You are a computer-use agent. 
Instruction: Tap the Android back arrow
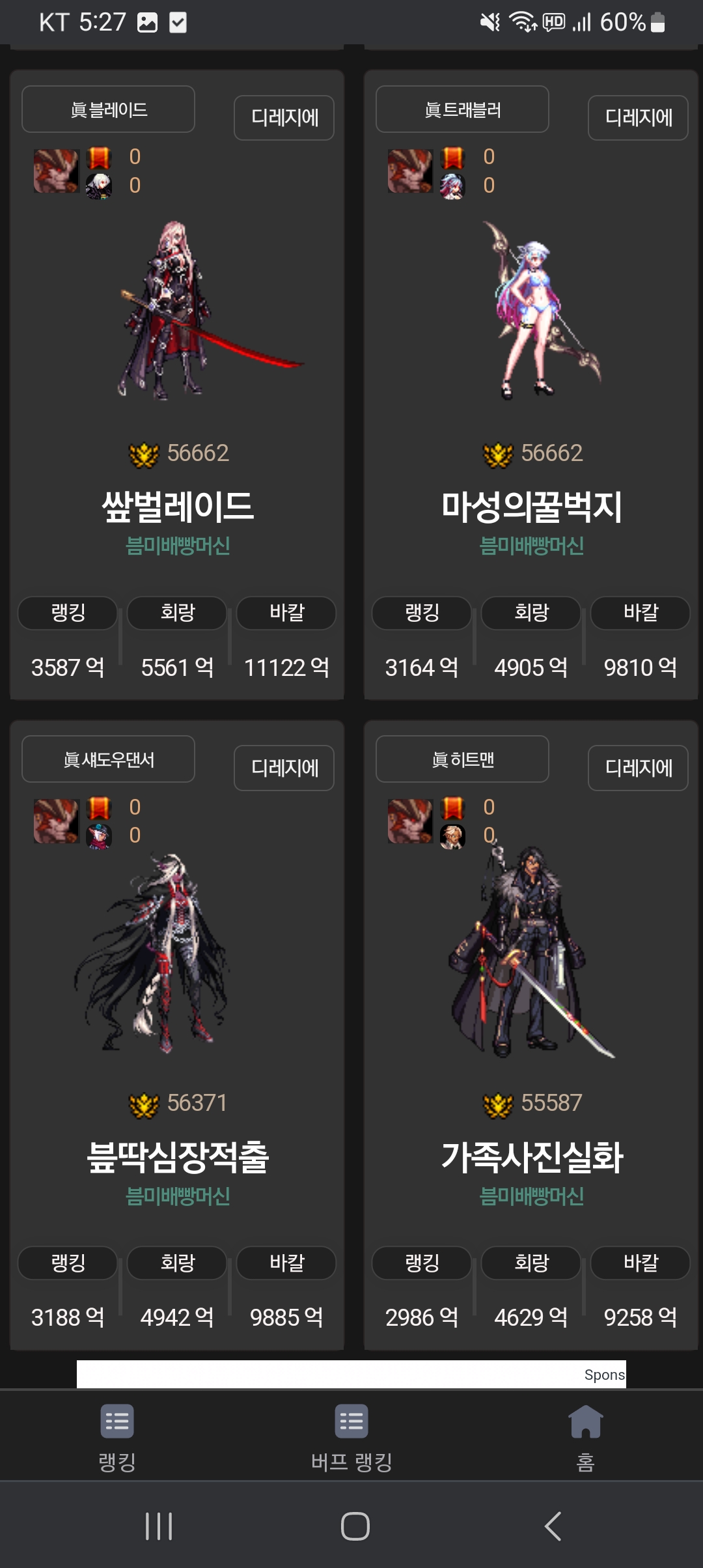point(553,1526)
